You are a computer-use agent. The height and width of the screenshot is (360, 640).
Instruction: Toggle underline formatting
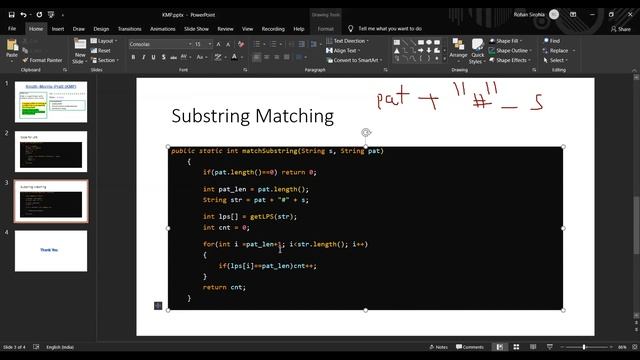coord(153,57)
